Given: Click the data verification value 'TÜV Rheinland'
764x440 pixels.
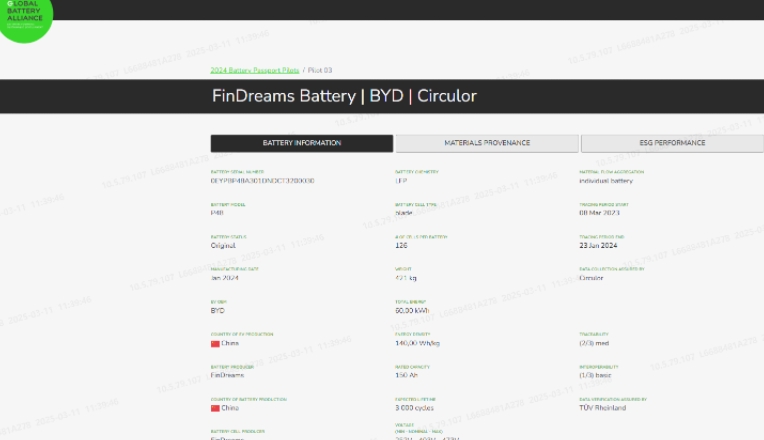Looking at the screenshot, I should pyautogui.click(x=602, y=408).
